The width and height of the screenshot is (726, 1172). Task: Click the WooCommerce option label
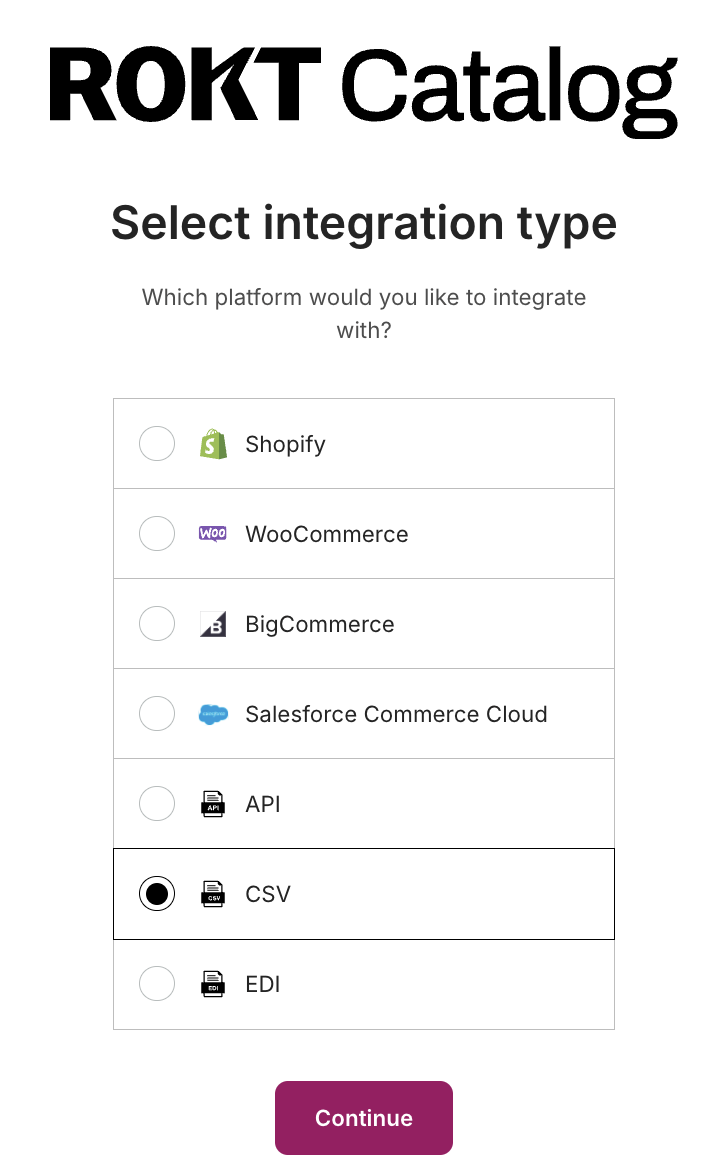pyautogui.click(x=327, y=534)
